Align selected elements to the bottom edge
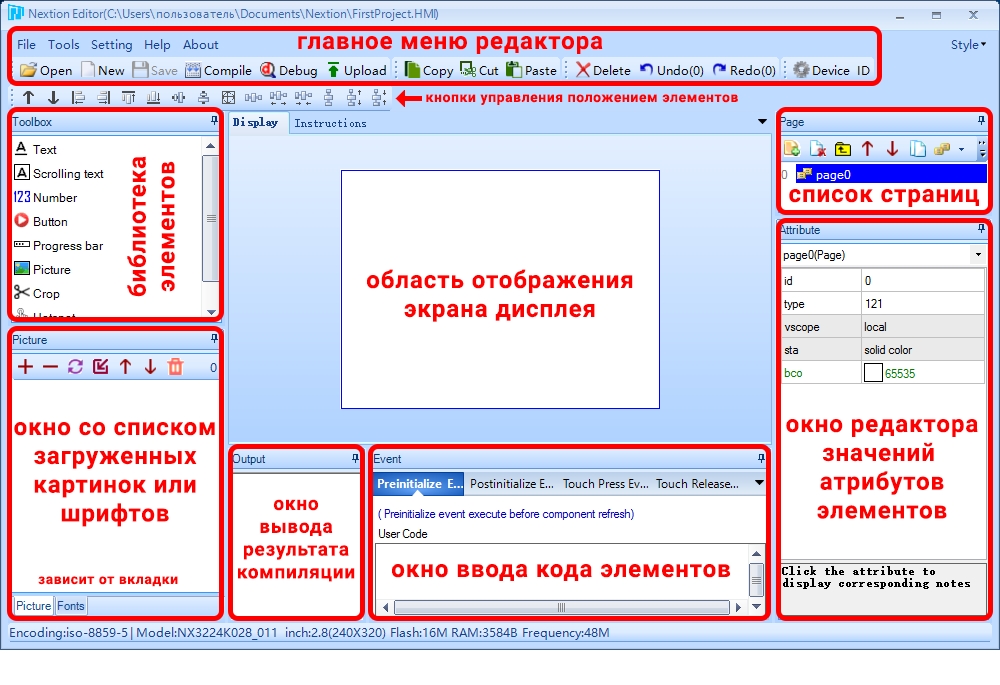Screen dimensions: 1000x685 [x=153, y=98]
